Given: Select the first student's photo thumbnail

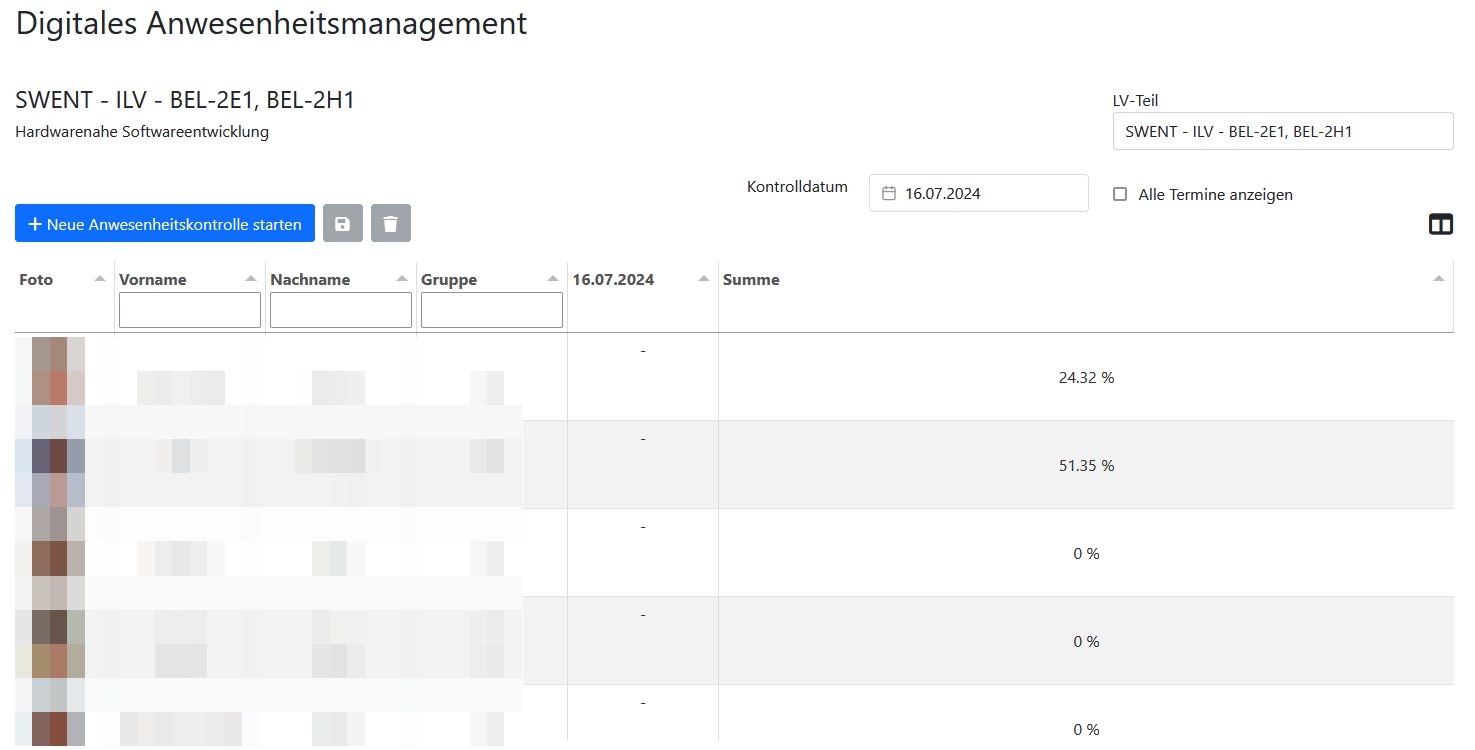Looking at the screenshot, I should [50, 377].
